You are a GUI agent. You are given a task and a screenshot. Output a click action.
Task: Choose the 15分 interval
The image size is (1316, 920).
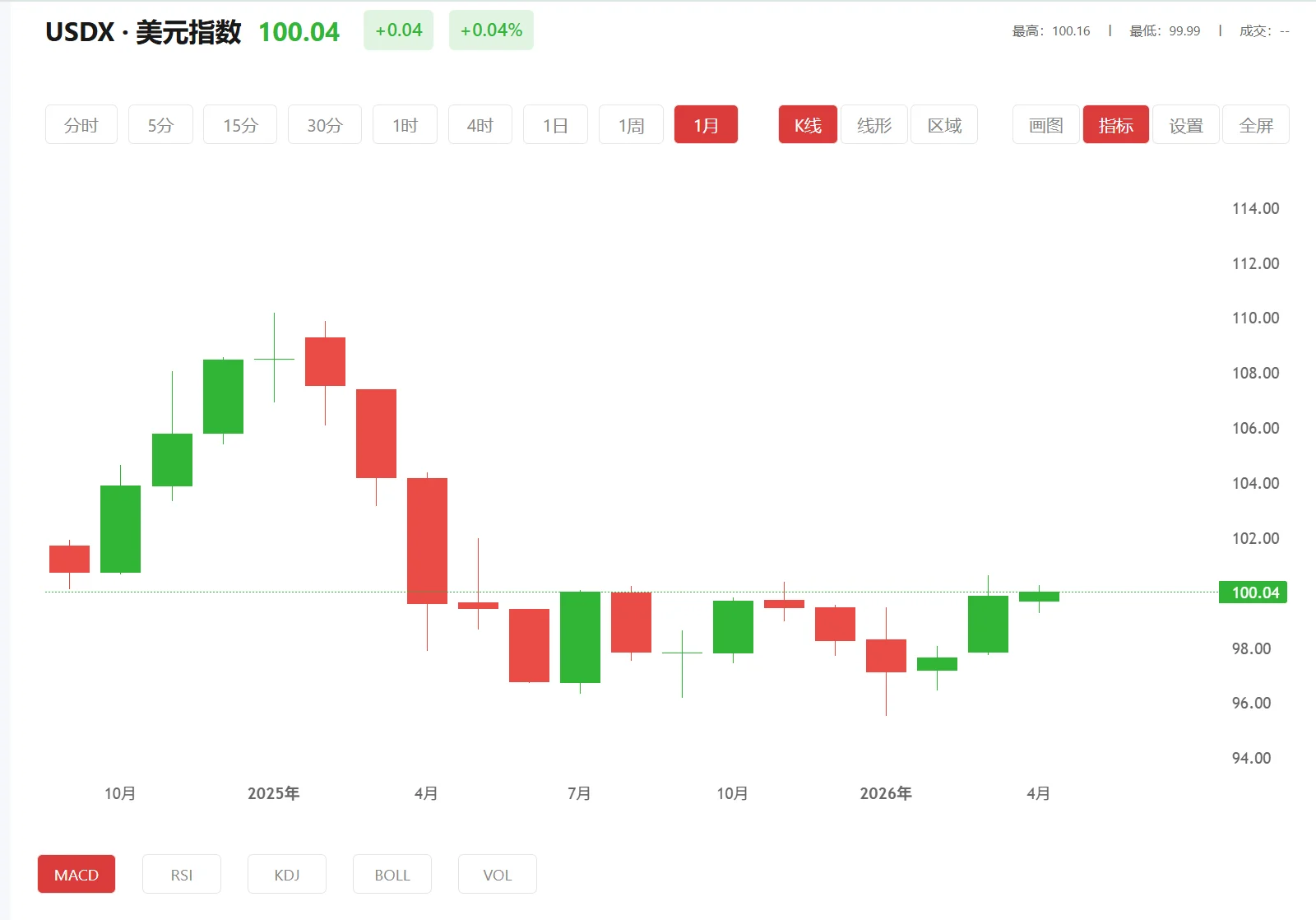[240, 125]
